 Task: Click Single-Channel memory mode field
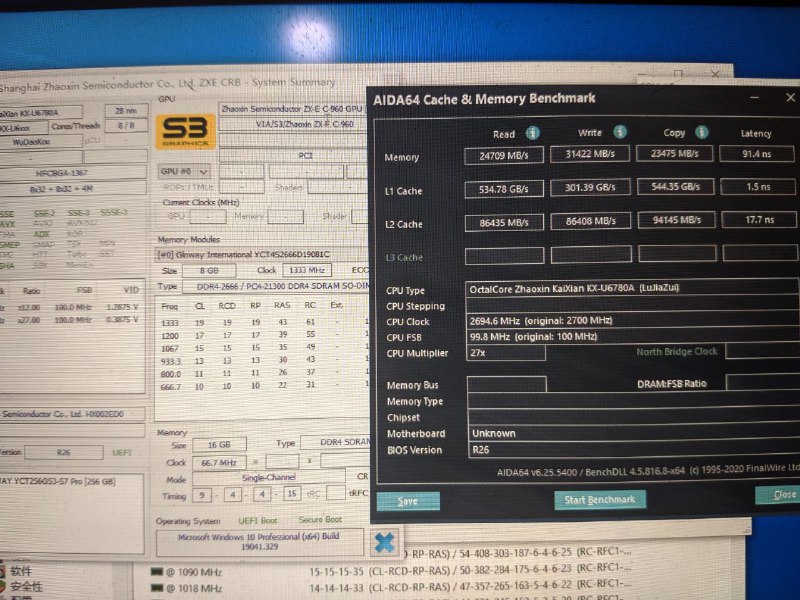[x=269, y=478]
